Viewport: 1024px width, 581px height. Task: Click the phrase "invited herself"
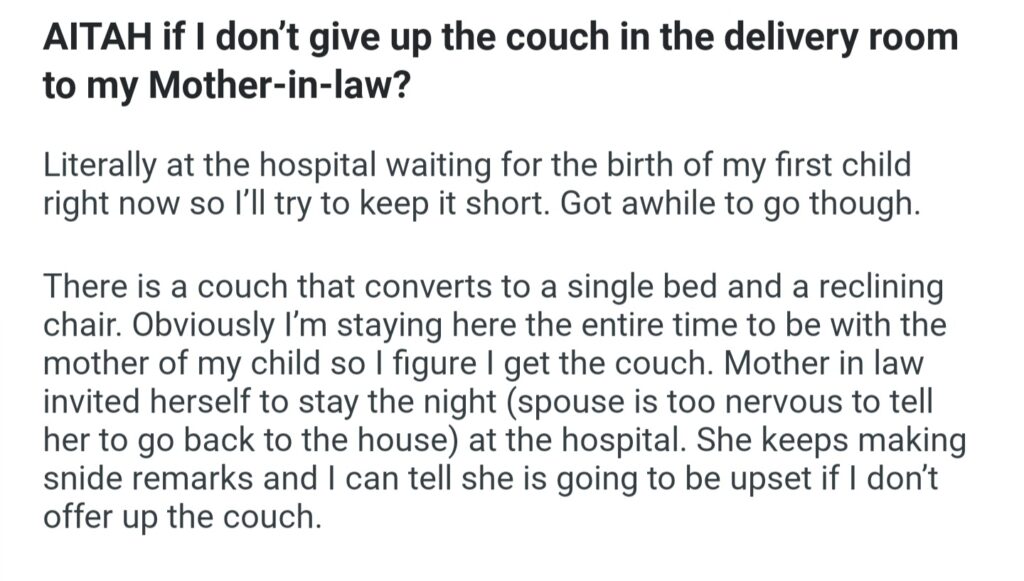tap(144, 405)
